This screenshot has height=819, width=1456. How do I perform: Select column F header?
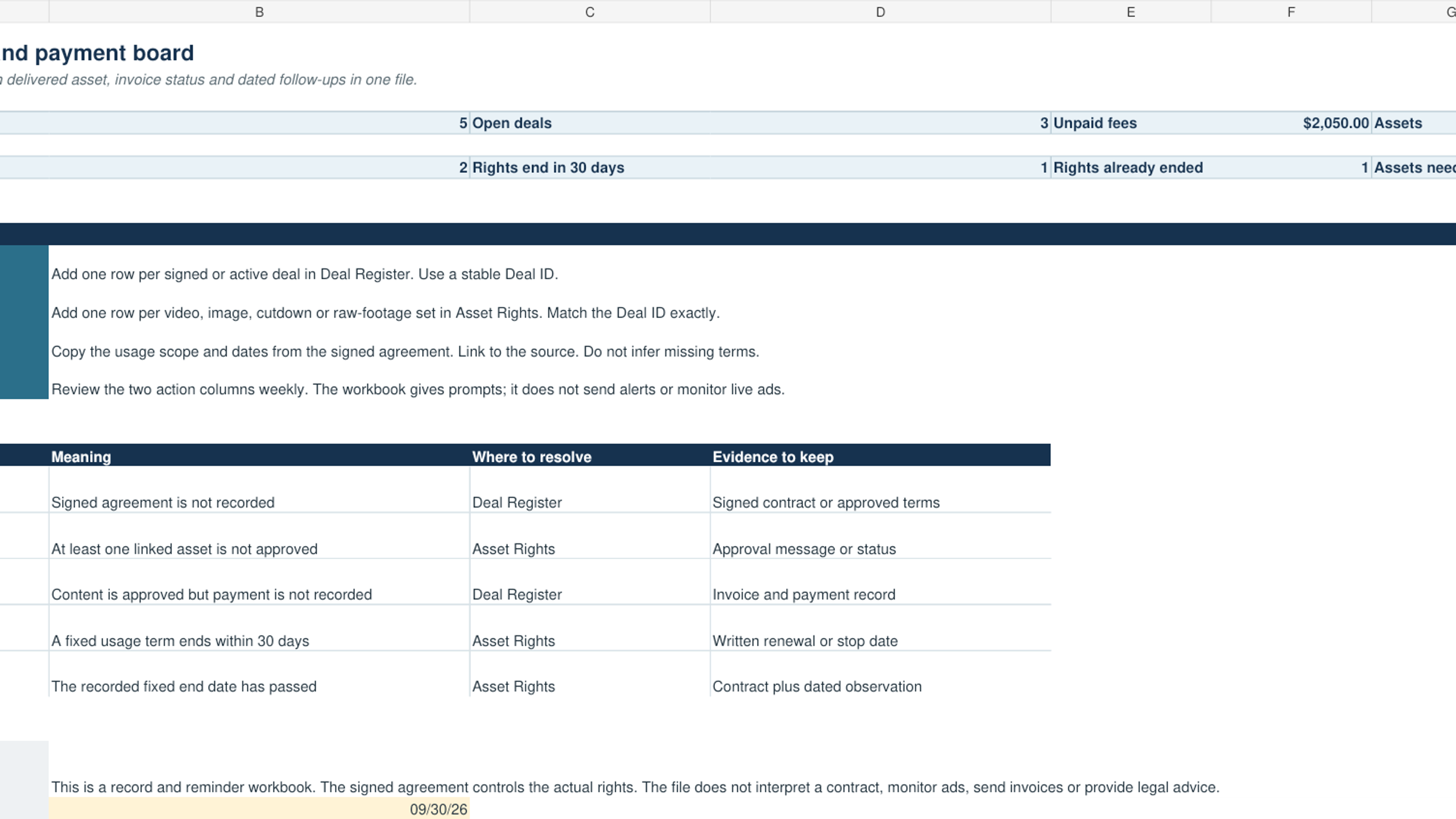pos(1291,12)
